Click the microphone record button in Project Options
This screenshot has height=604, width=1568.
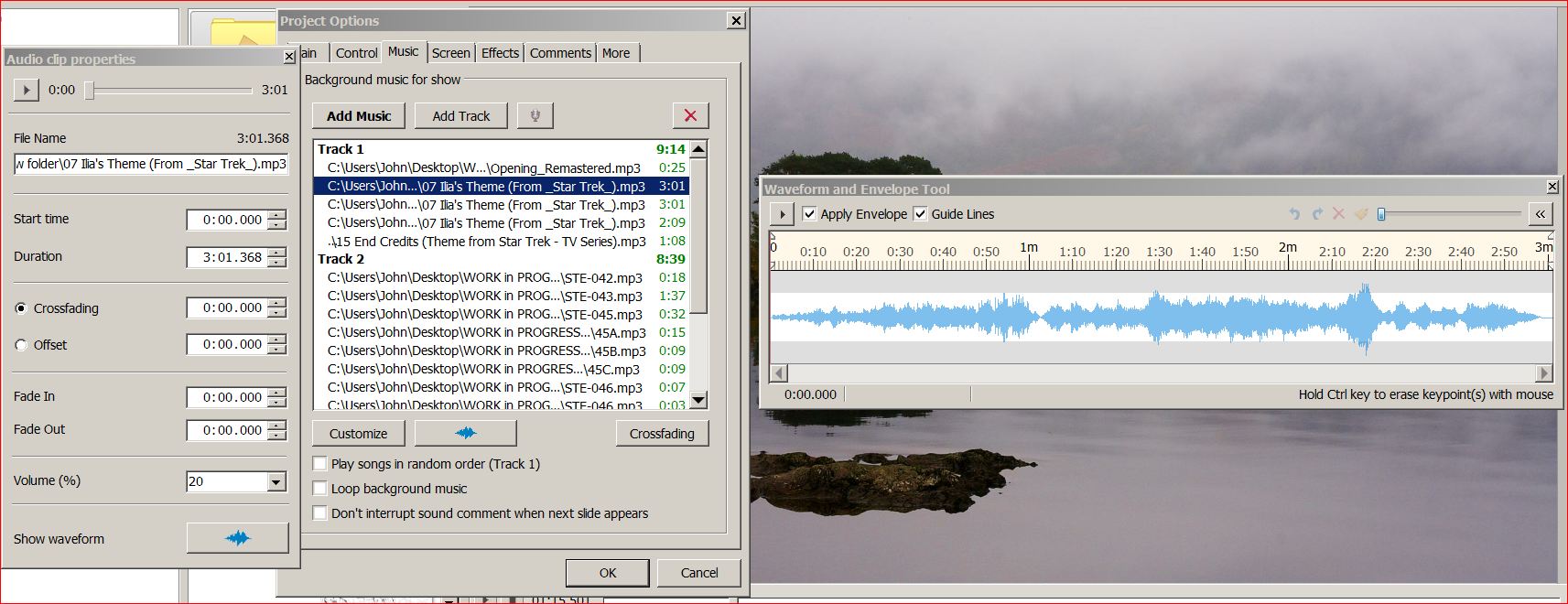click(x=535, y=116)
